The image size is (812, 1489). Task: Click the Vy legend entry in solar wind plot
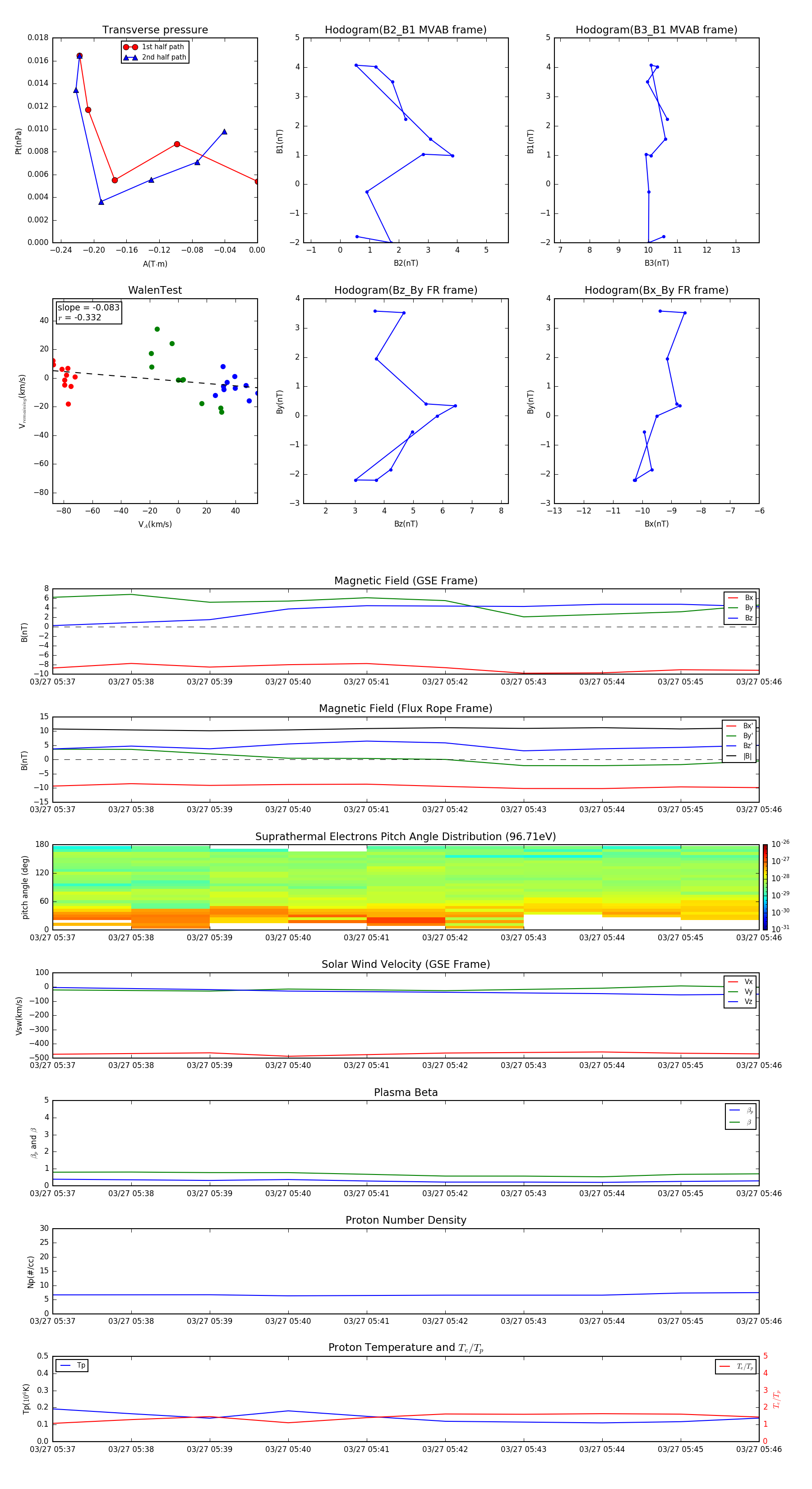[x=740, y=991]
